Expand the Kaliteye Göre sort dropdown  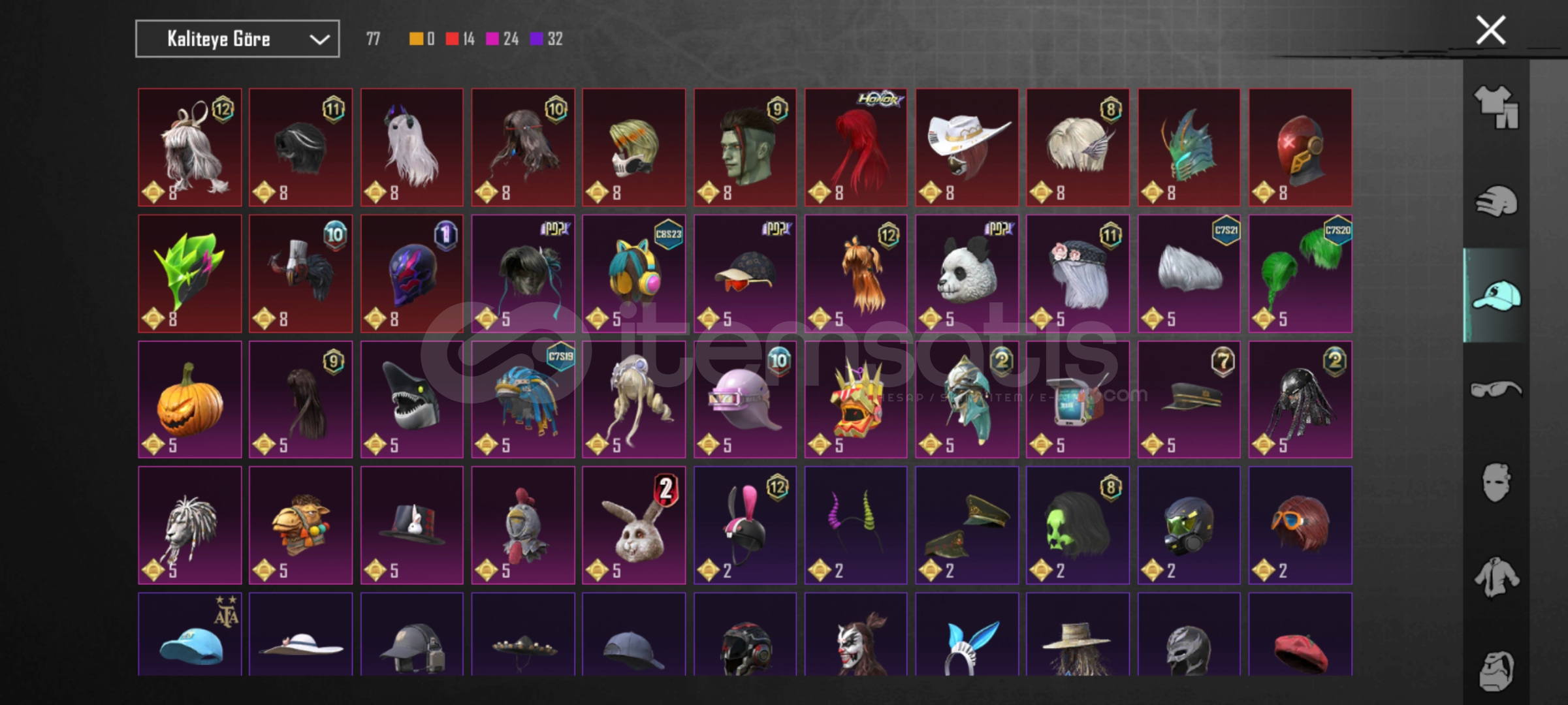pos(238,39)
